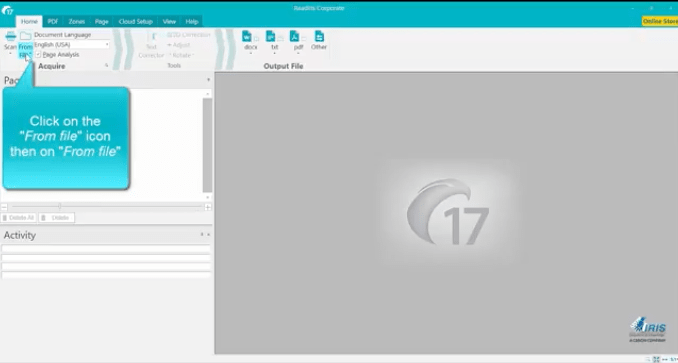The height and width of the screenshot is (363, 678).
Task: Open the Zones ribbon tab
Action: (x=77, y=21)
